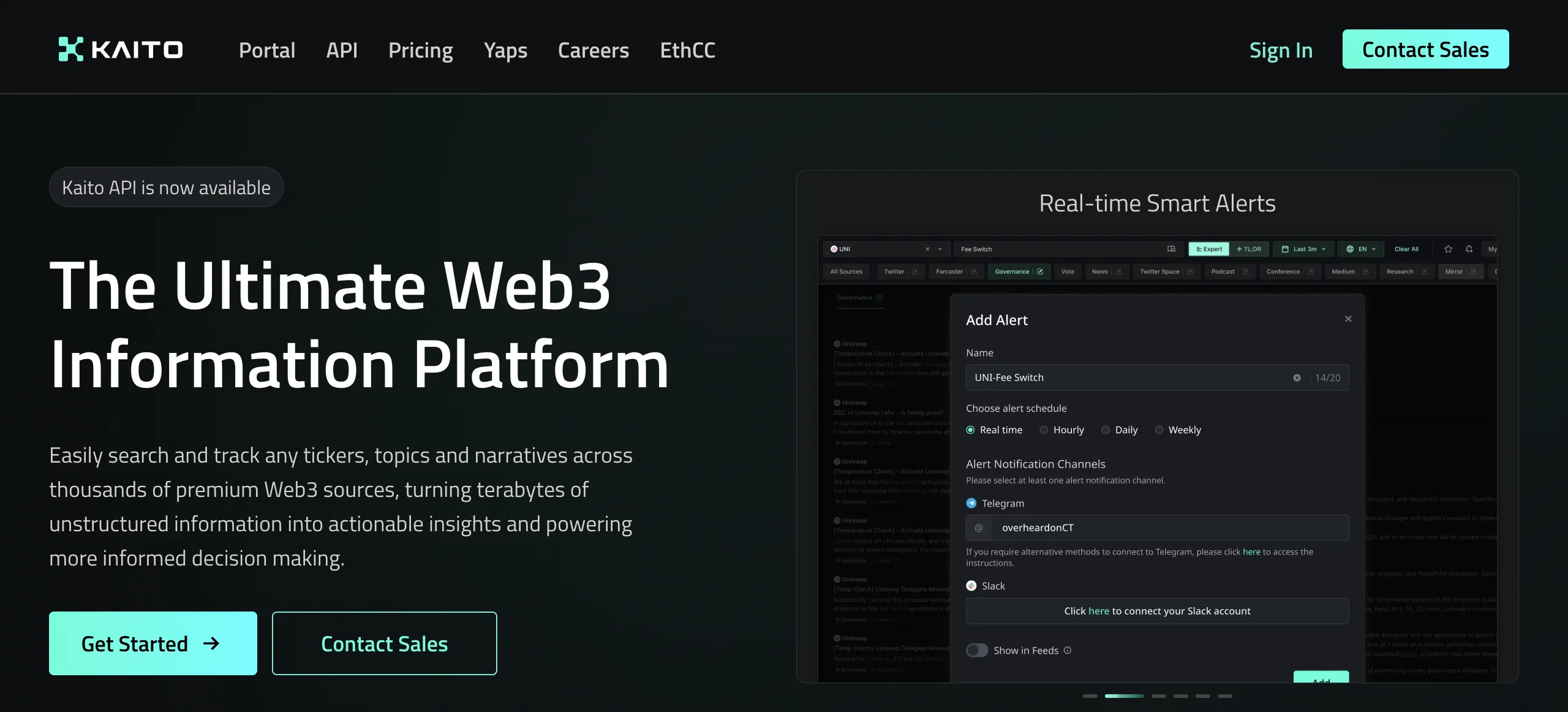Click the calendar icon in Last 3m
1568x712 pixels.
(x=1285, y=249)
